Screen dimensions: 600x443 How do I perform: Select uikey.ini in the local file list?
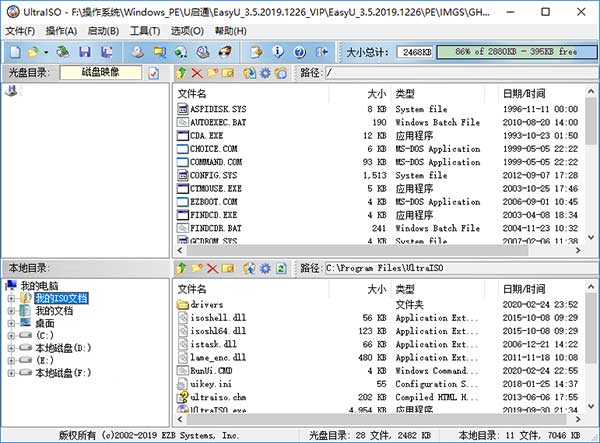click(211, 384)
